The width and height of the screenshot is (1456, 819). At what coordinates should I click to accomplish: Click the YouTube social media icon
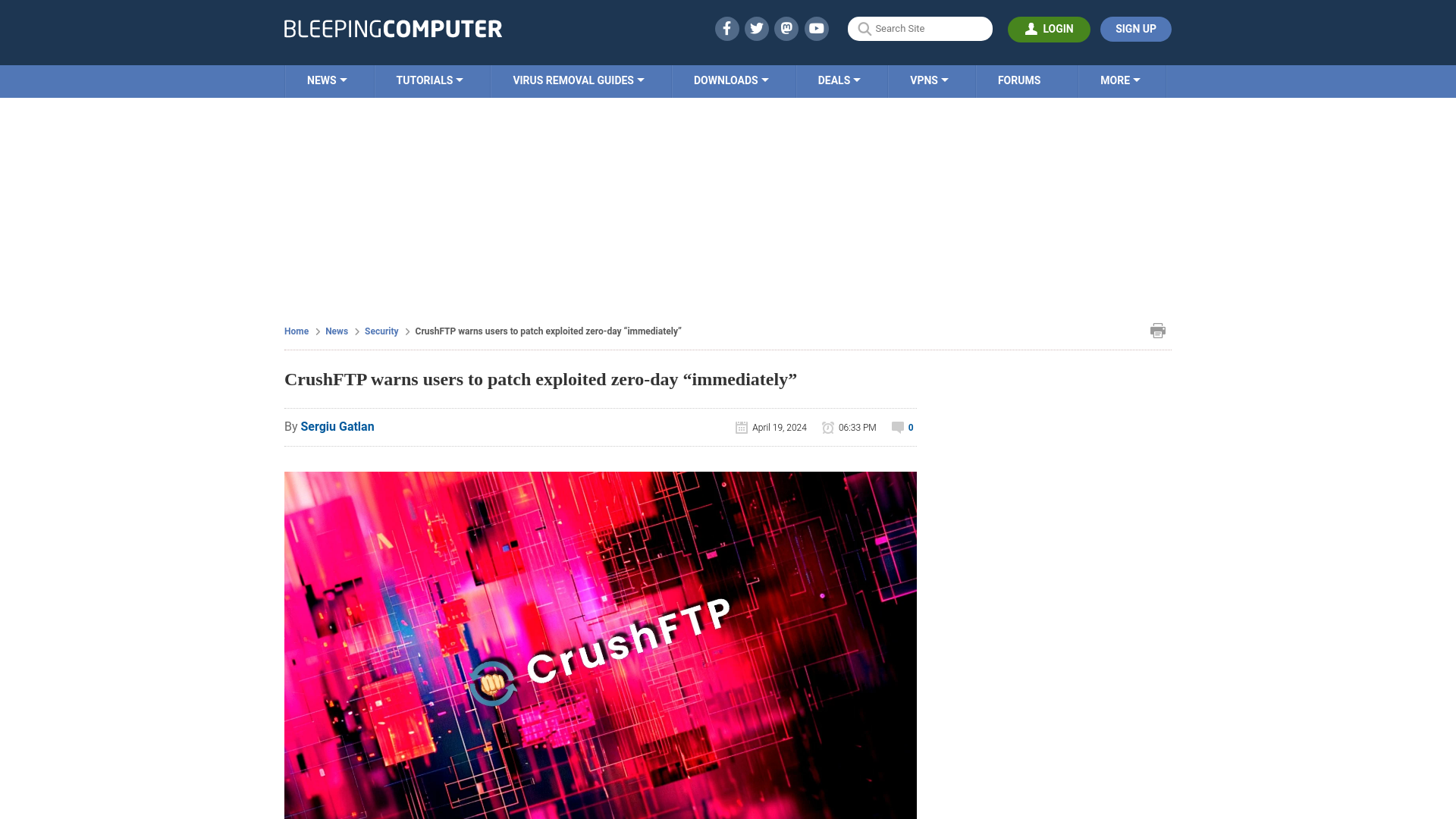pyautogui.click(x=817, y=28)
